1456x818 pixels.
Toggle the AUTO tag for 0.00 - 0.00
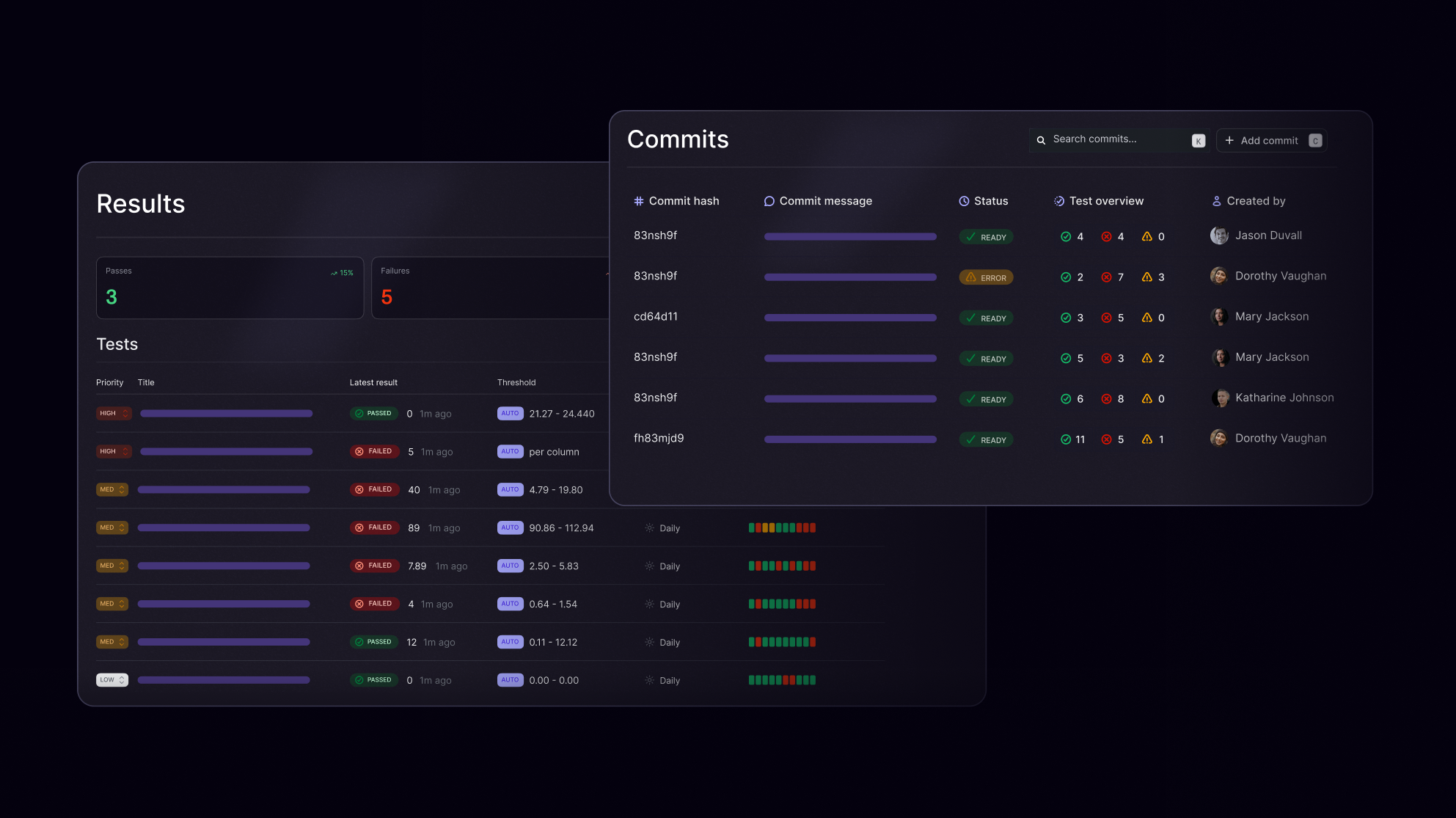pos(510,680)
